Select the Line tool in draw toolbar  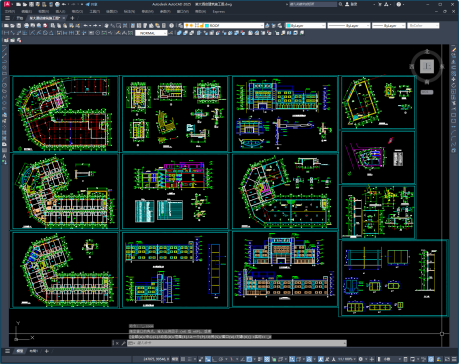point(5,50)
